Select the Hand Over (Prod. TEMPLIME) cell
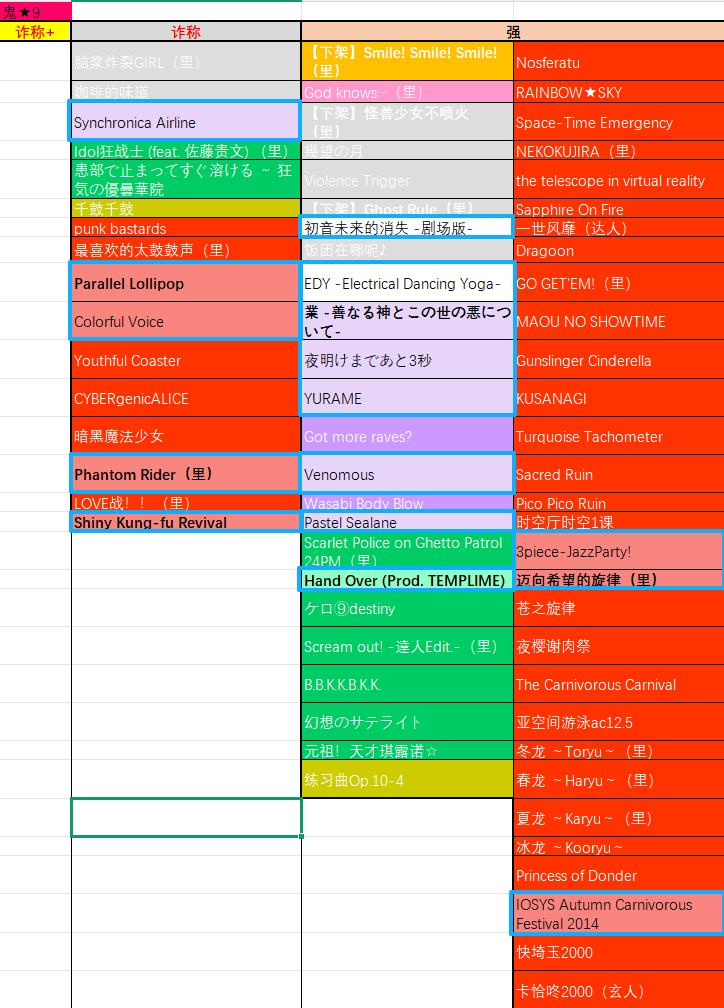This screenshot has height=1008, width=724. point(407,580)
